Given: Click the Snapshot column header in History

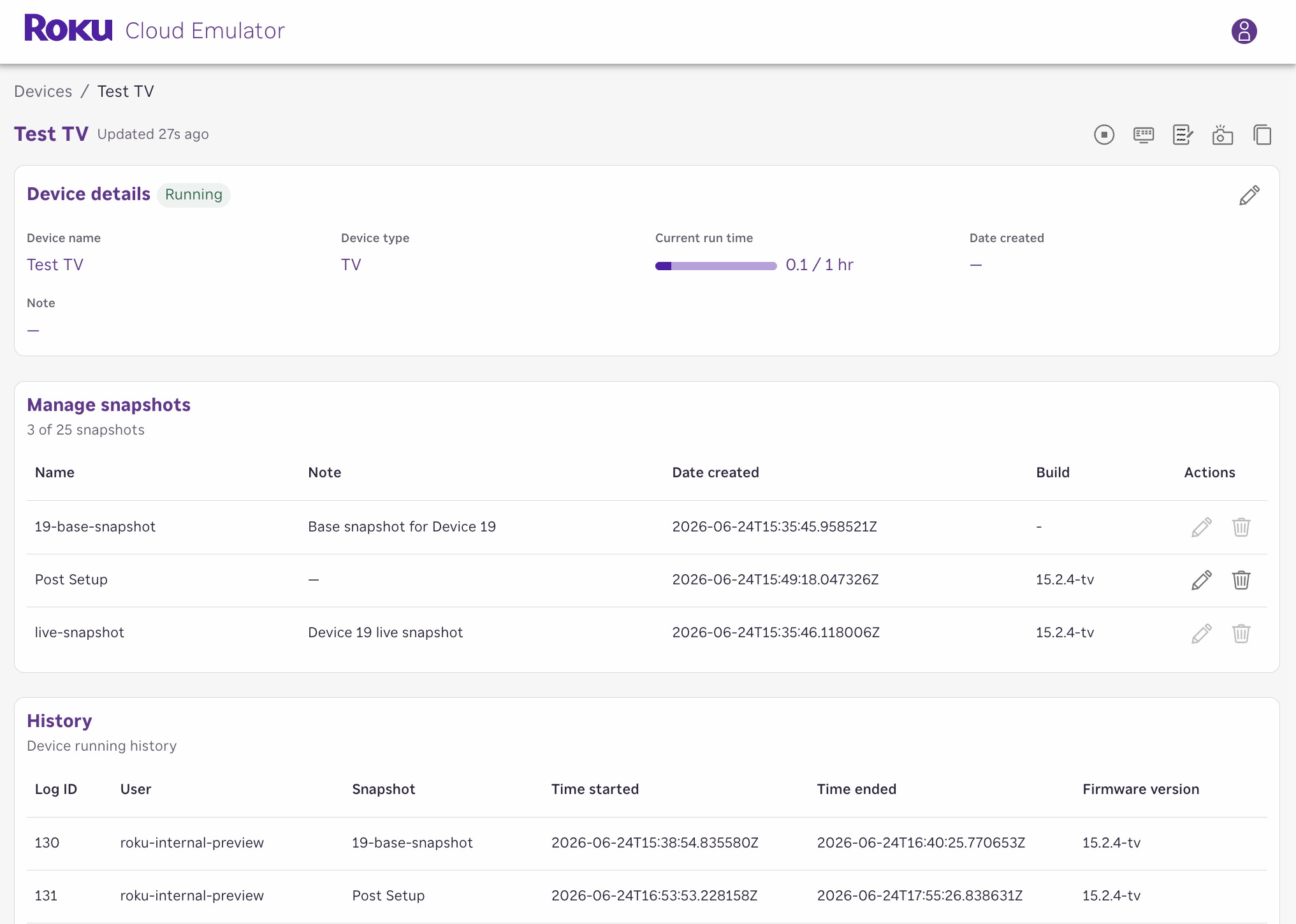Looking at the screenshot, I should point(383,789).
